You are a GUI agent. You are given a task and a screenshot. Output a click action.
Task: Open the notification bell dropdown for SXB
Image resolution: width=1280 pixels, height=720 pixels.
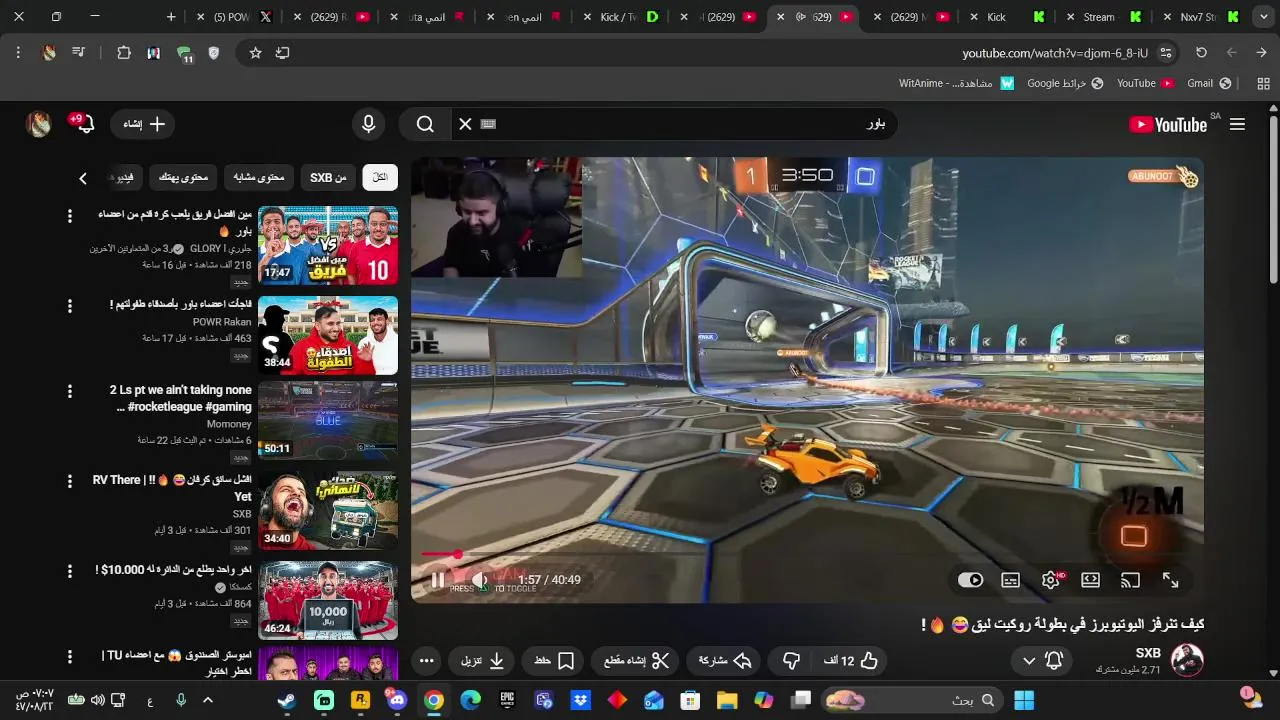click(x=1043, y=661)
